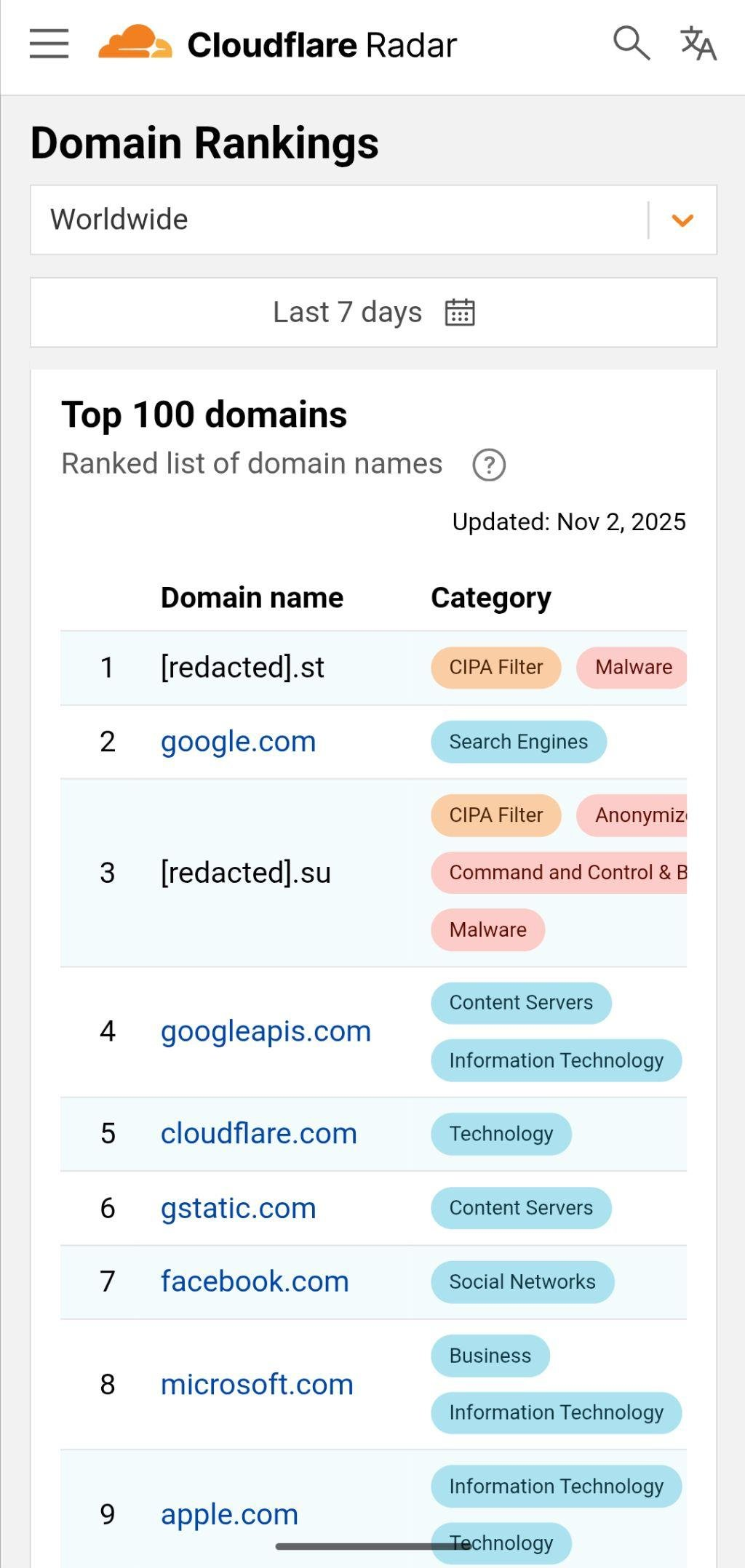This screenshot has width=745, height=1568.
Task: Open the cloudflare.com domain link
Action: coord(258,1134)
